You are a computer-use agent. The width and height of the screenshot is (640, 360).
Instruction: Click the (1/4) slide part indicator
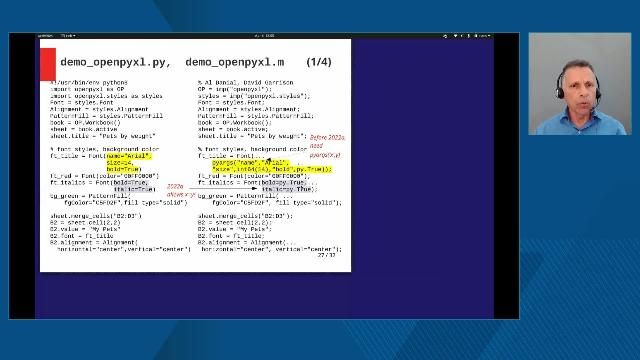[x=319, y=62]
